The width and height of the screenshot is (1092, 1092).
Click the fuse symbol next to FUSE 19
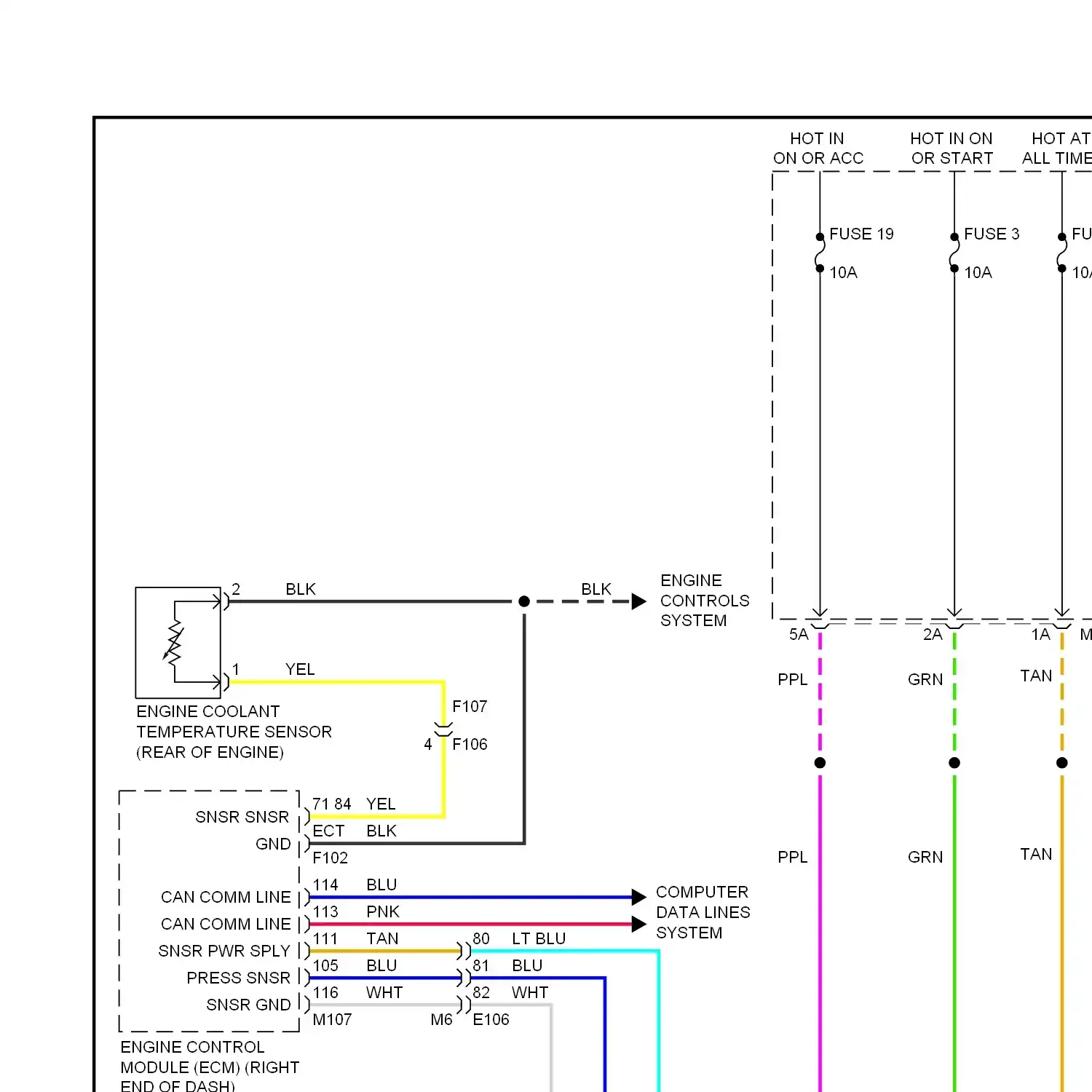(820, 253)
